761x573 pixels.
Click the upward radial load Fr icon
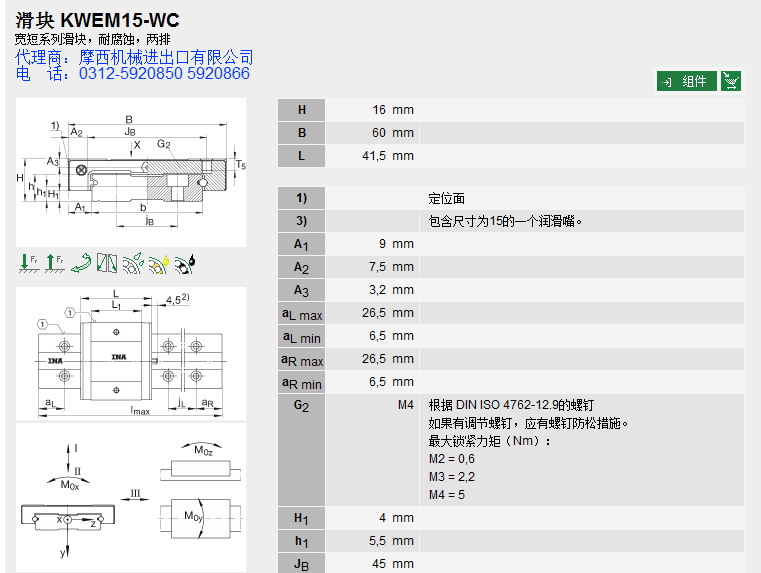click(x=54, y=264)
